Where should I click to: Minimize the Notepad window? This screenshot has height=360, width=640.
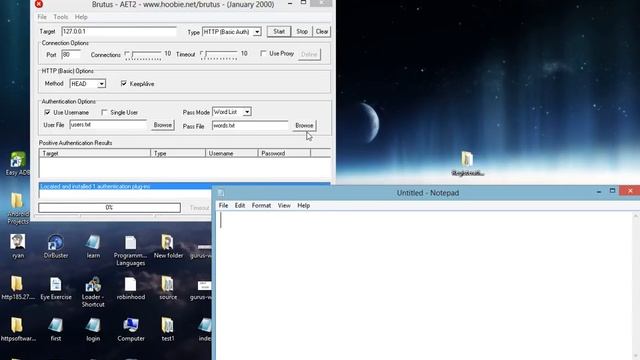pyautogui.click(x=599, y=191)
